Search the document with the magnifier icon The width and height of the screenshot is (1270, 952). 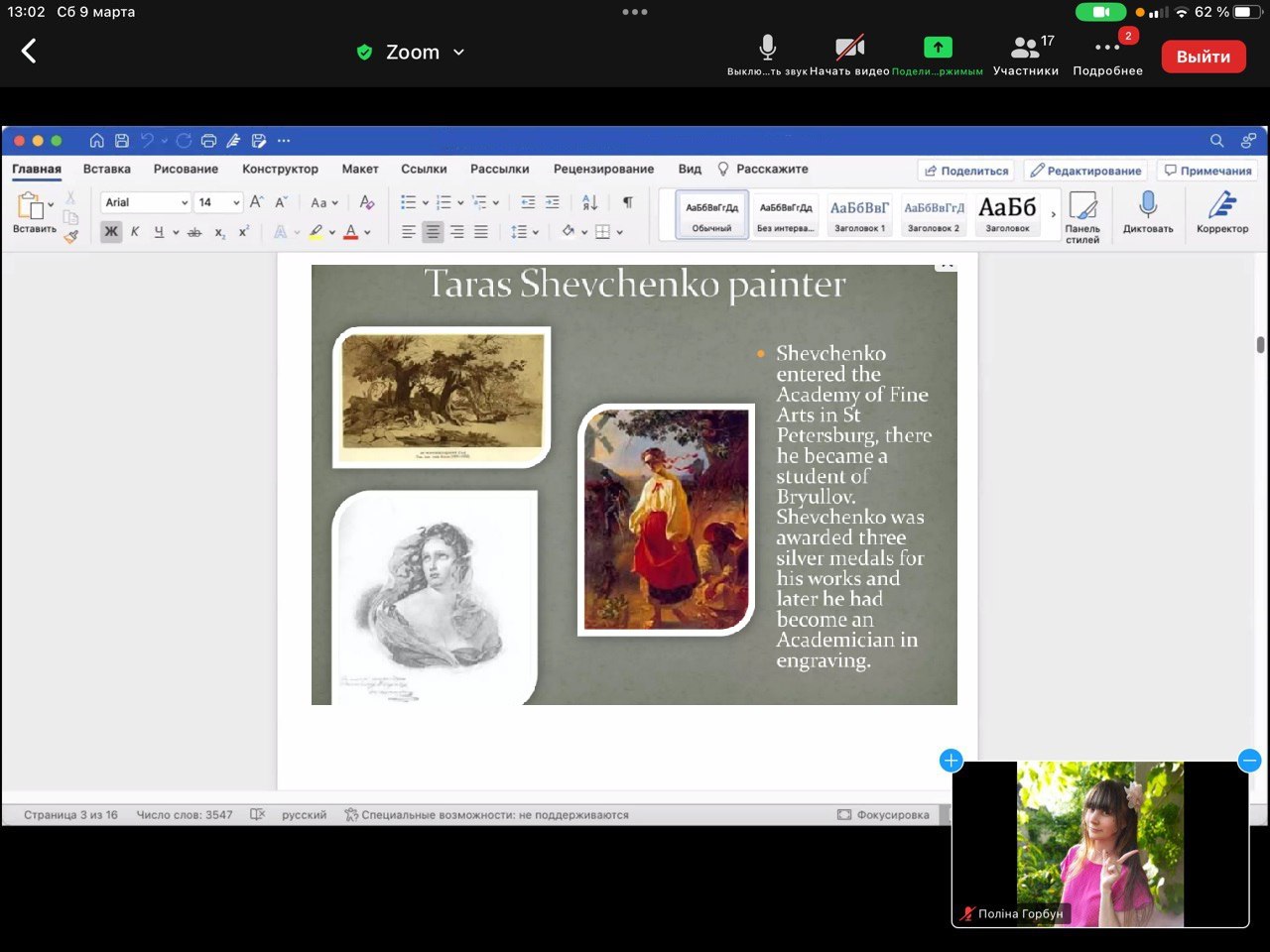(1216, 141)
